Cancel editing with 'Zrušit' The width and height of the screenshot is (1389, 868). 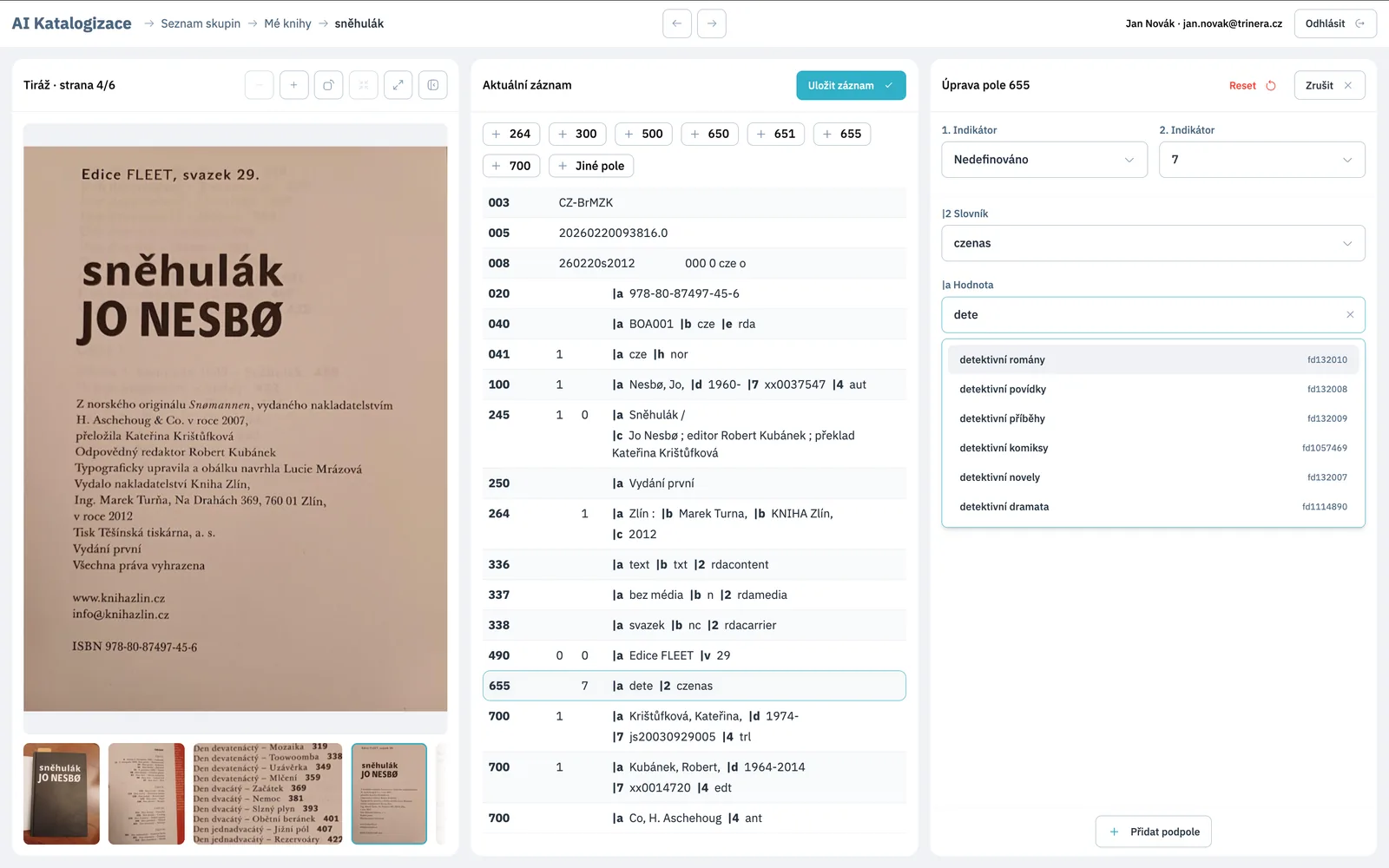click(x=1329, y=85)
